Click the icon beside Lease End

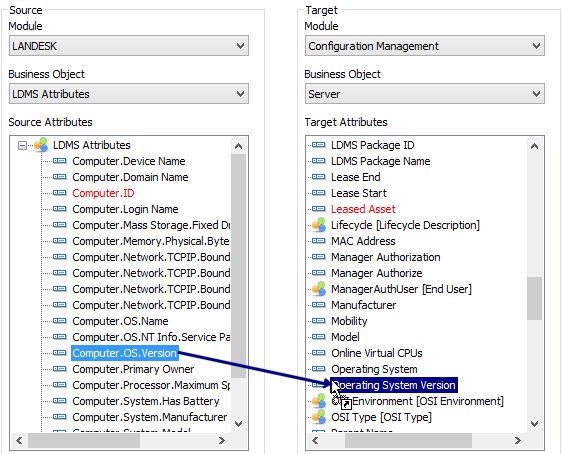(x=318, y=177)
